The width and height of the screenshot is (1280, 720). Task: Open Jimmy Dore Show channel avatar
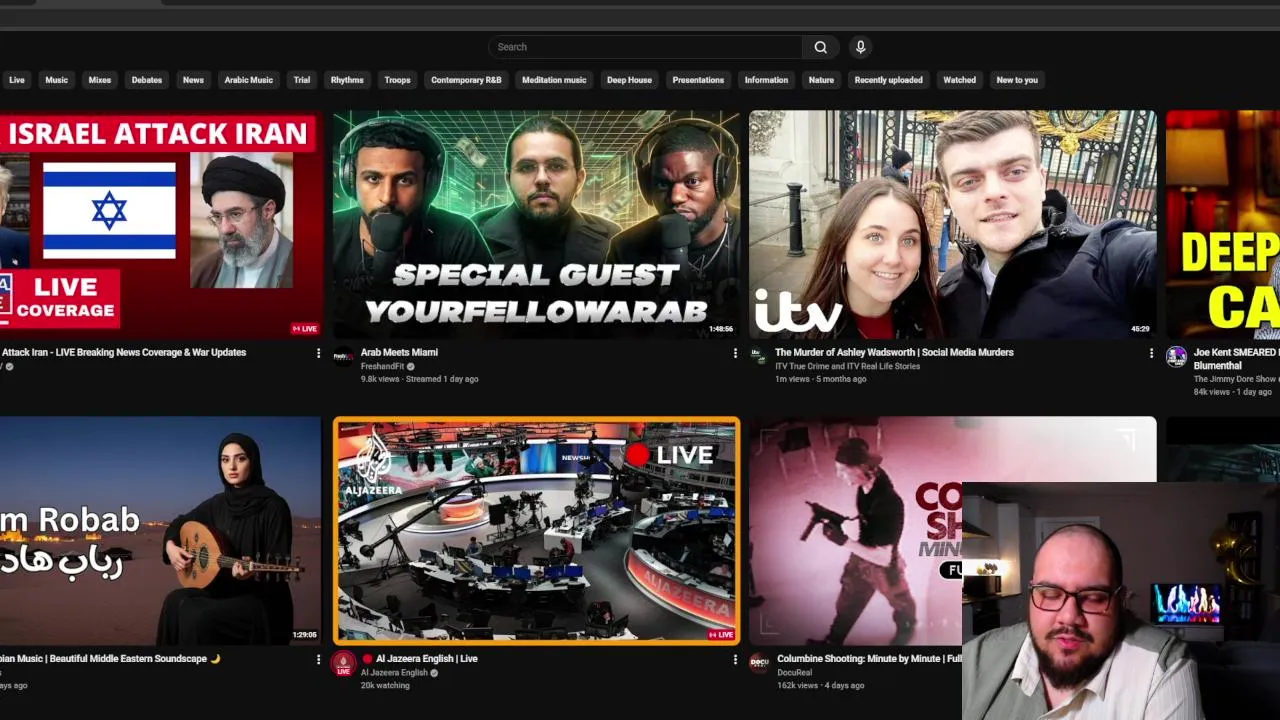pyautogui.click(x=1176, y=357)
